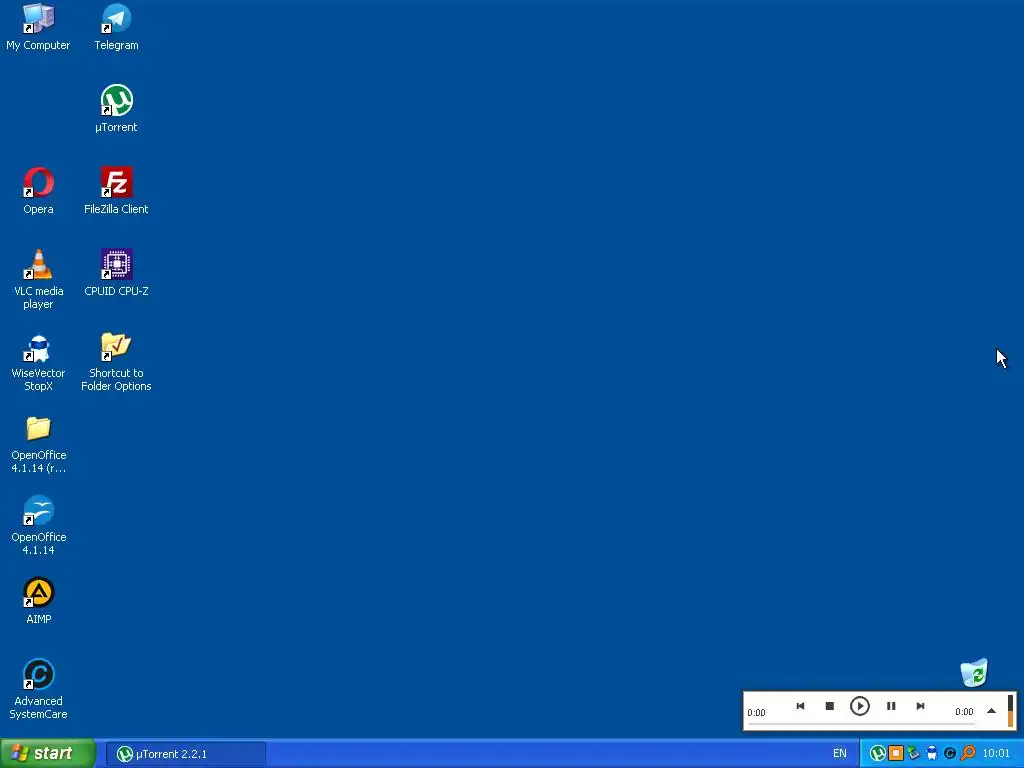1024x768 pixels.
Task: Stop playback in the mini player
Action: (829, 706)
